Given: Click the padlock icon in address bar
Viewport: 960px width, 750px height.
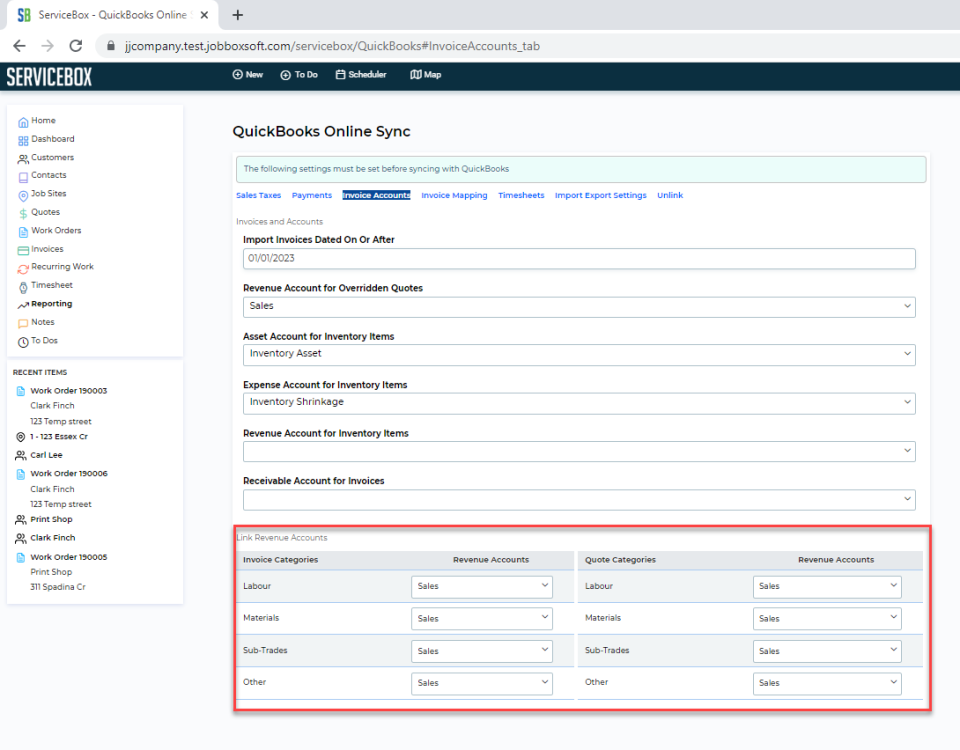Looking at the screenshot, I should tap(111, 46).
